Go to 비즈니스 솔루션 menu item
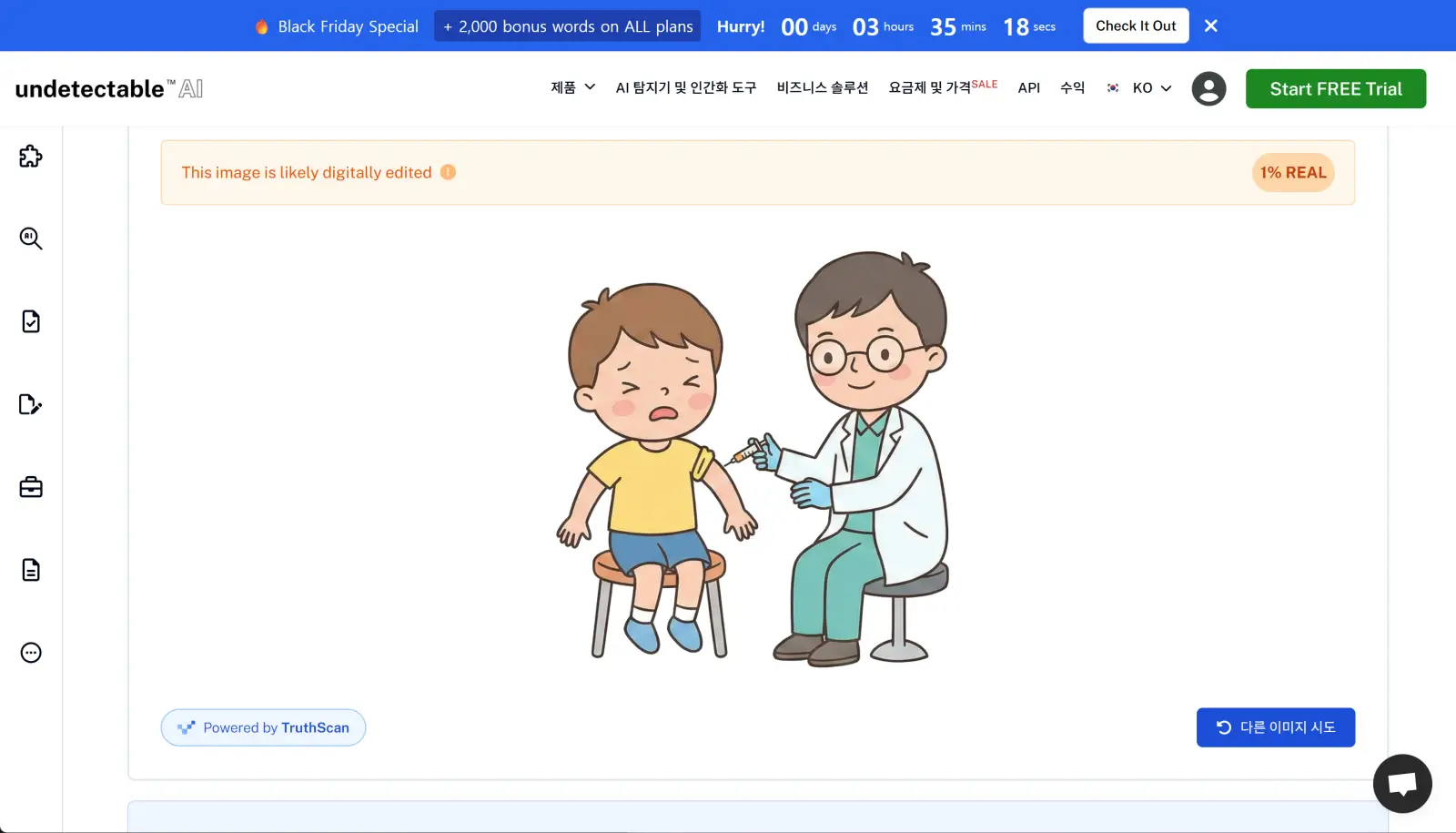This screenshot has height=833, width=1456. coord(822,88)
